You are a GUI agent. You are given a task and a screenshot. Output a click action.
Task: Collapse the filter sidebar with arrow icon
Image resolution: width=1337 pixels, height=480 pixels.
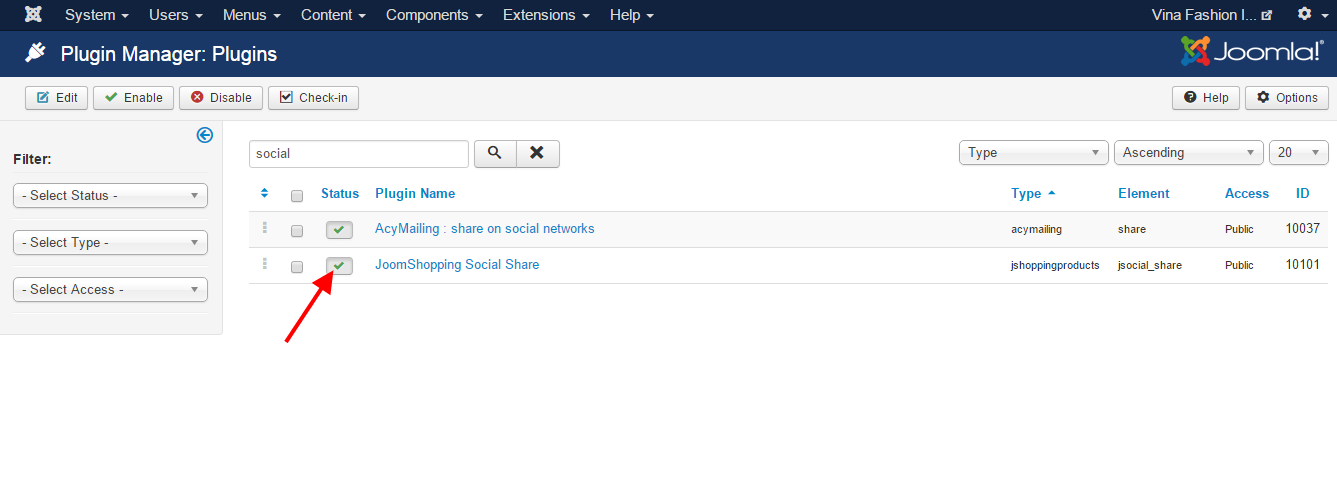[205, 135]
